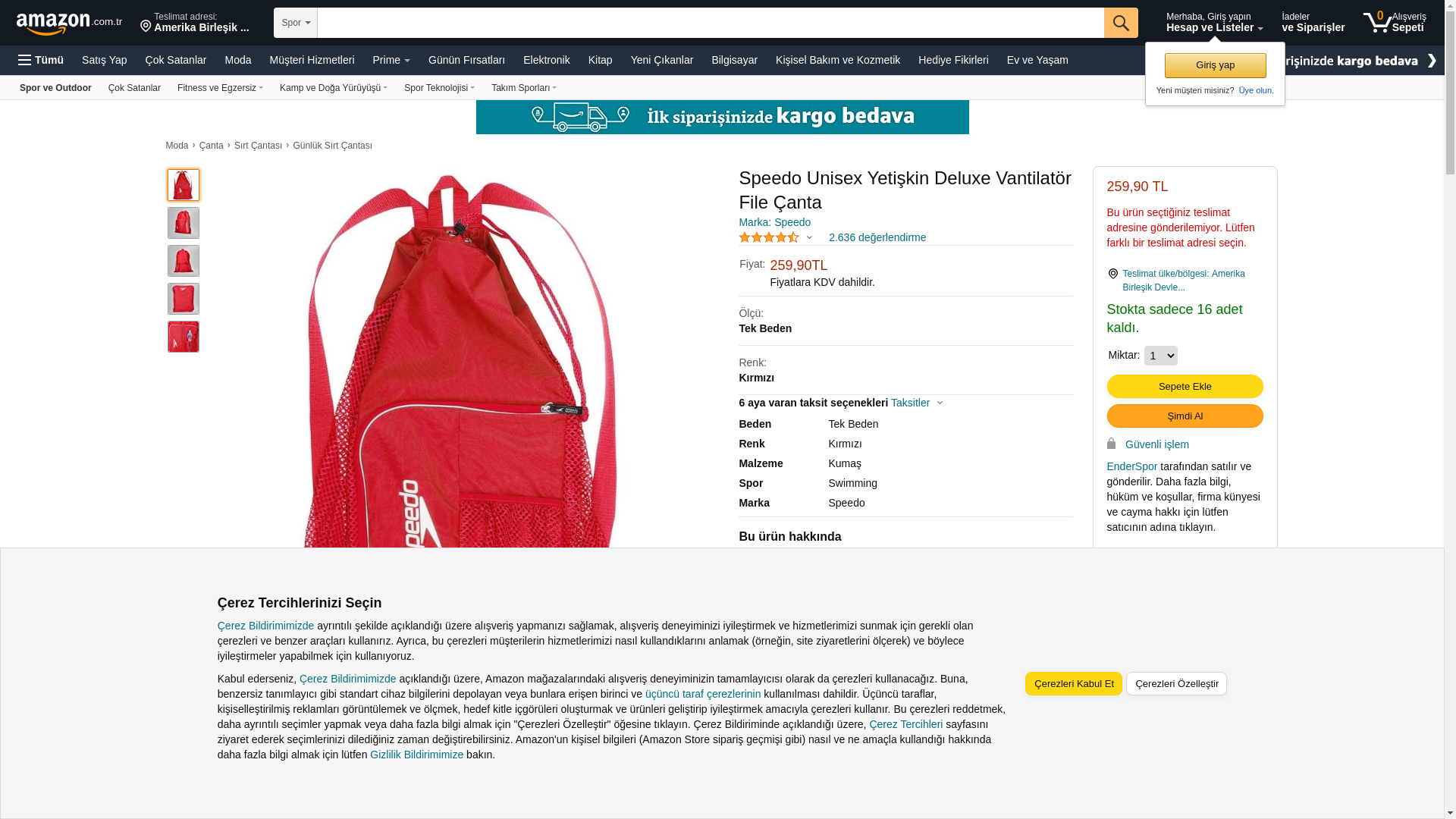Open the shopping cart icon

pyautogui.click(x=1376, y=22)
